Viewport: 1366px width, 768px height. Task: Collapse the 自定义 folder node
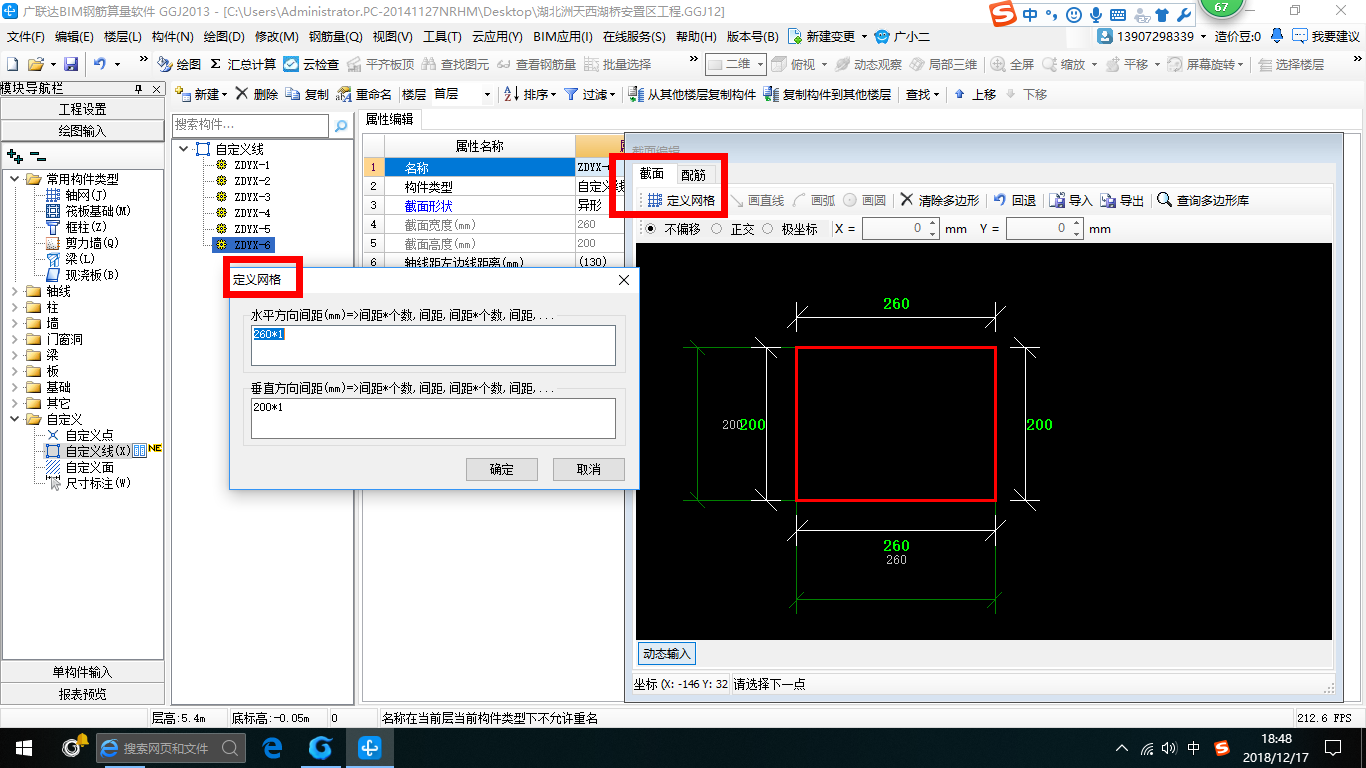pos(14,419)
